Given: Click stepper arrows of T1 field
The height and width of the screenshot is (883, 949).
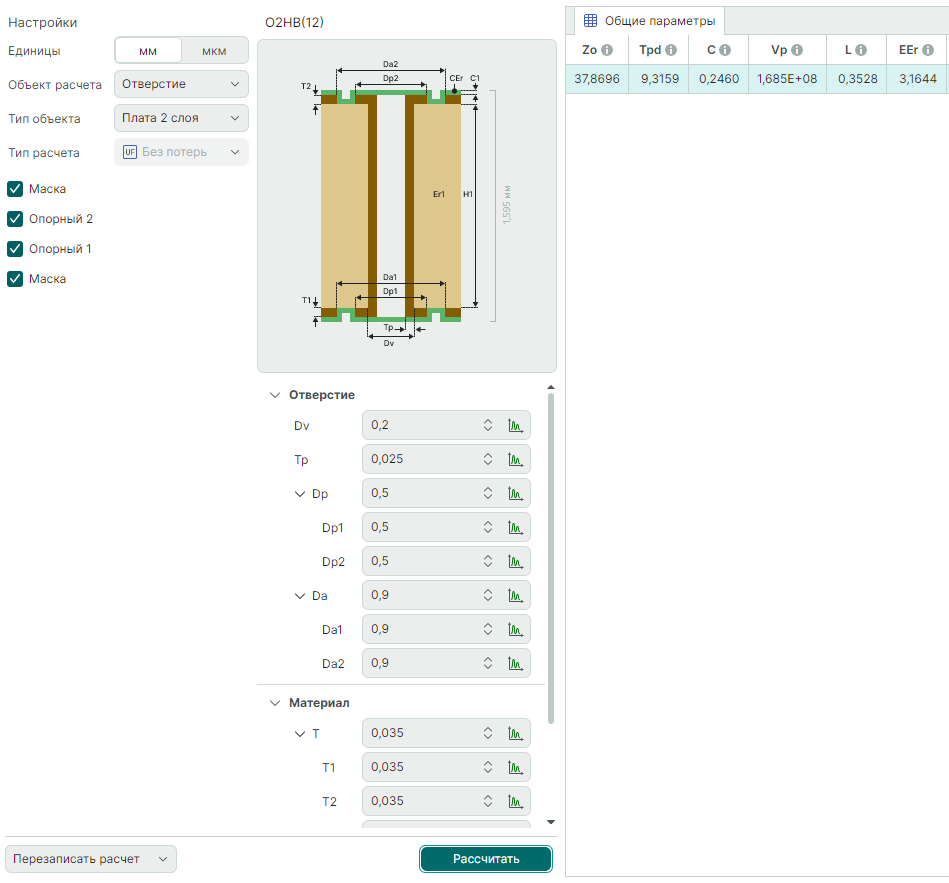Looking at the screenshot, I should pyautogui.click(x=488, y=767).
